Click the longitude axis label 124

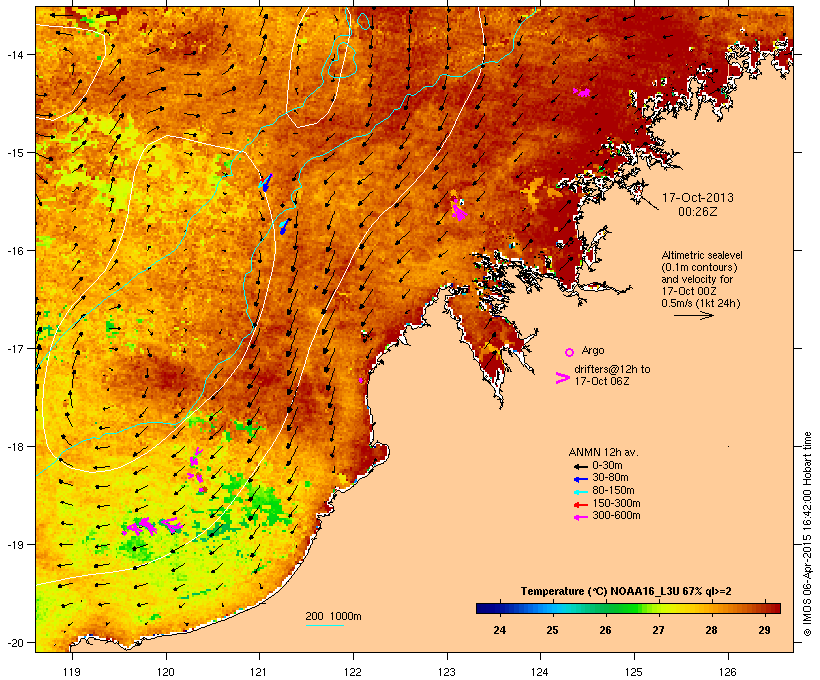(x=540, y=672)
